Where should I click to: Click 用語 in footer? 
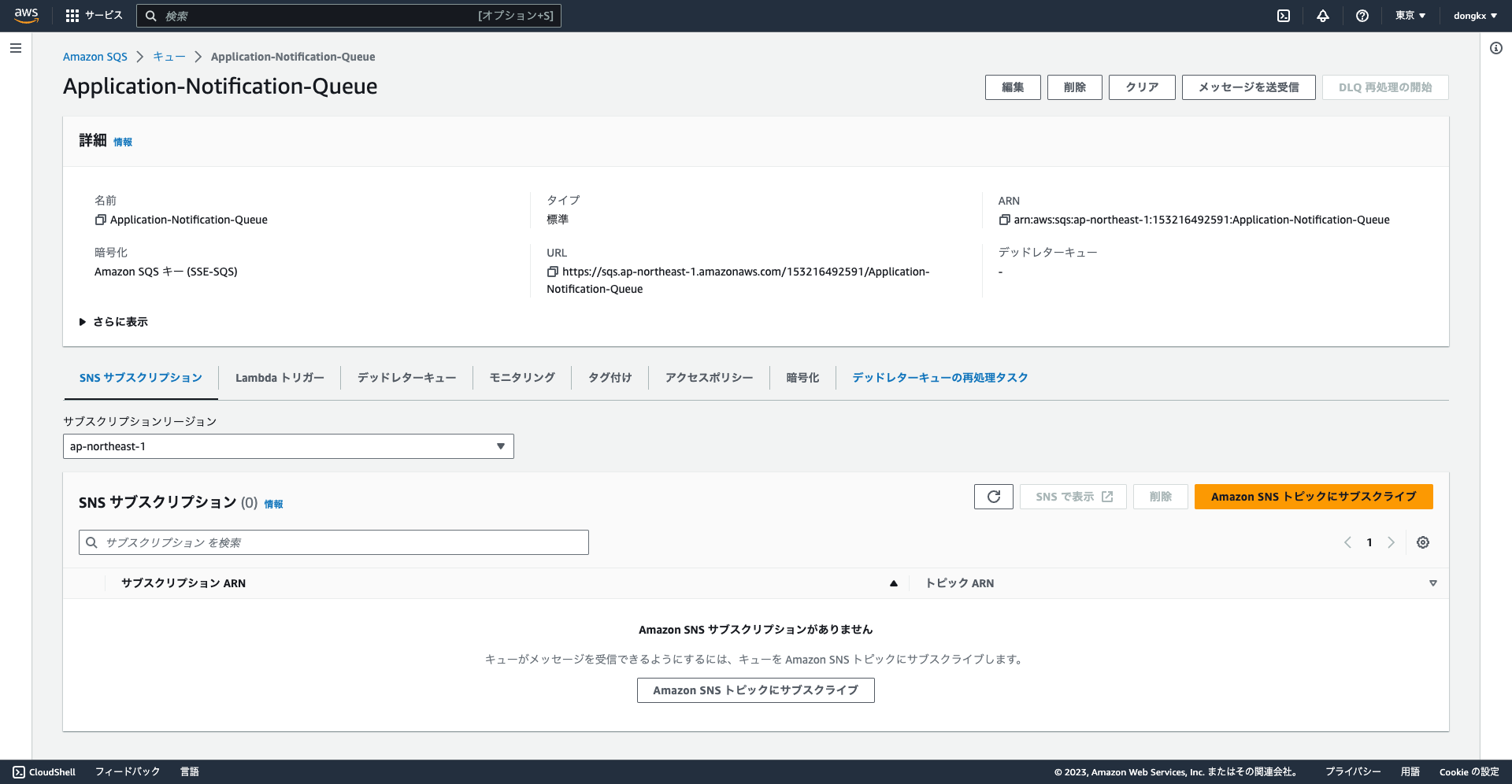pos(1410,772)
